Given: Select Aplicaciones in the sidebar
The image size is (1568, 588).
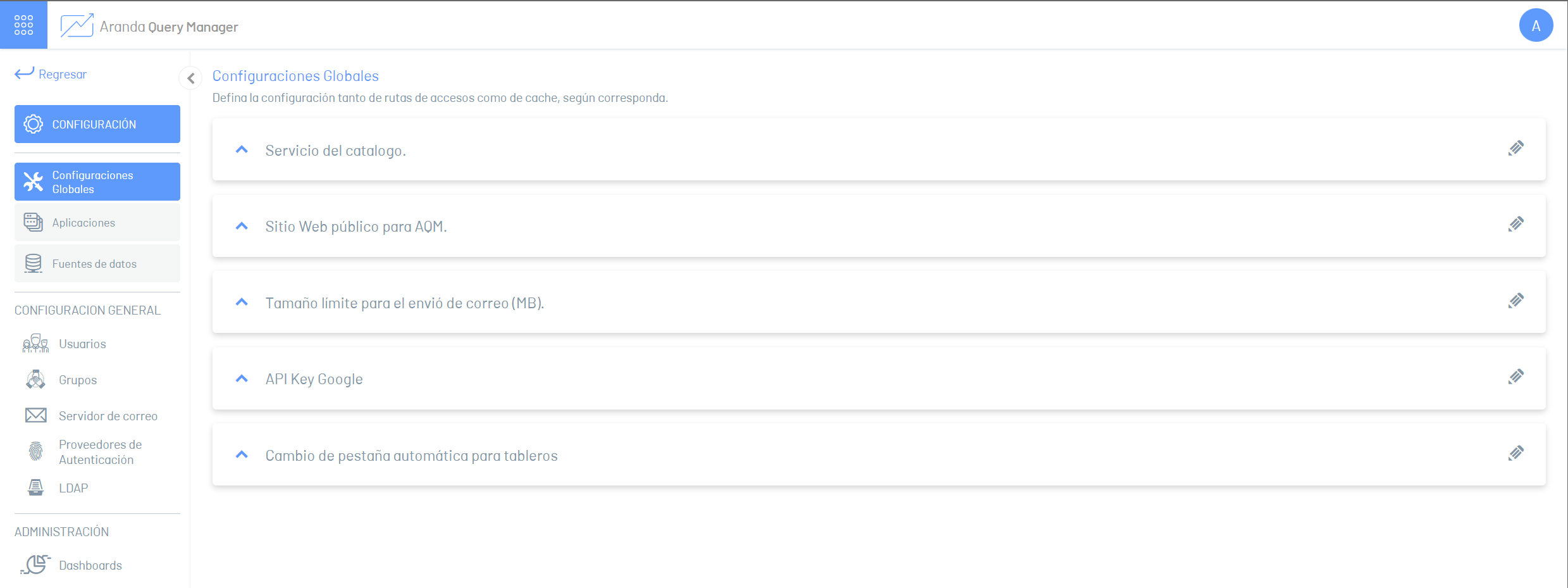Looking at the screenshot, I should pyautogui.click(x=97, y=222).
